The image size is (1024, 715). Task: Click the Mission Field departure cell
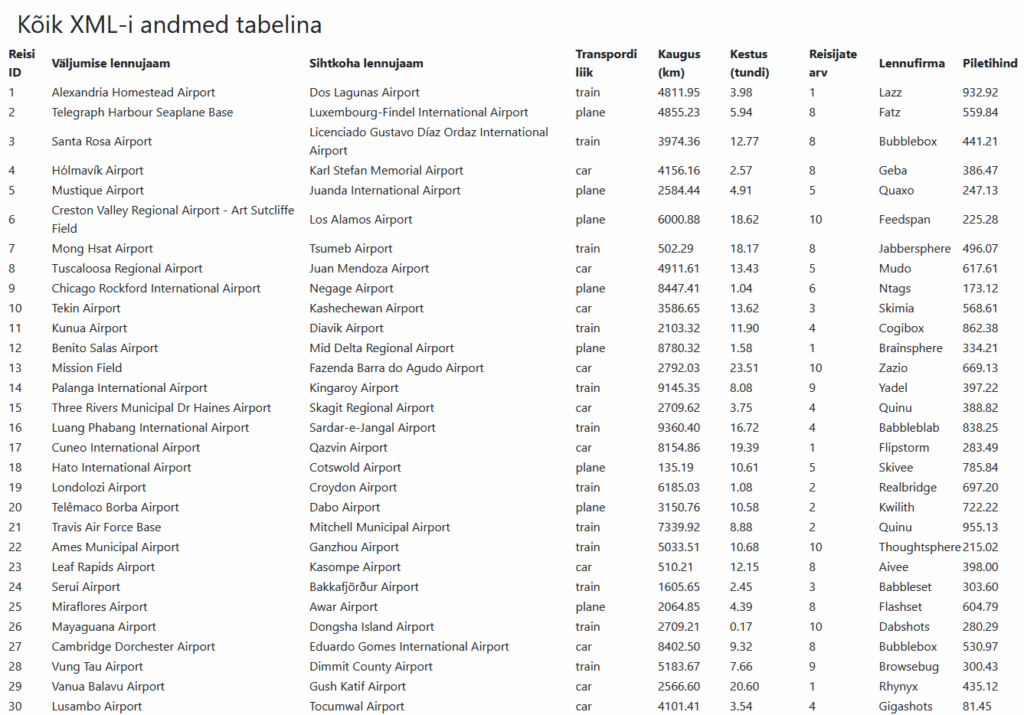pyautogui.click(x=87, y=368)
